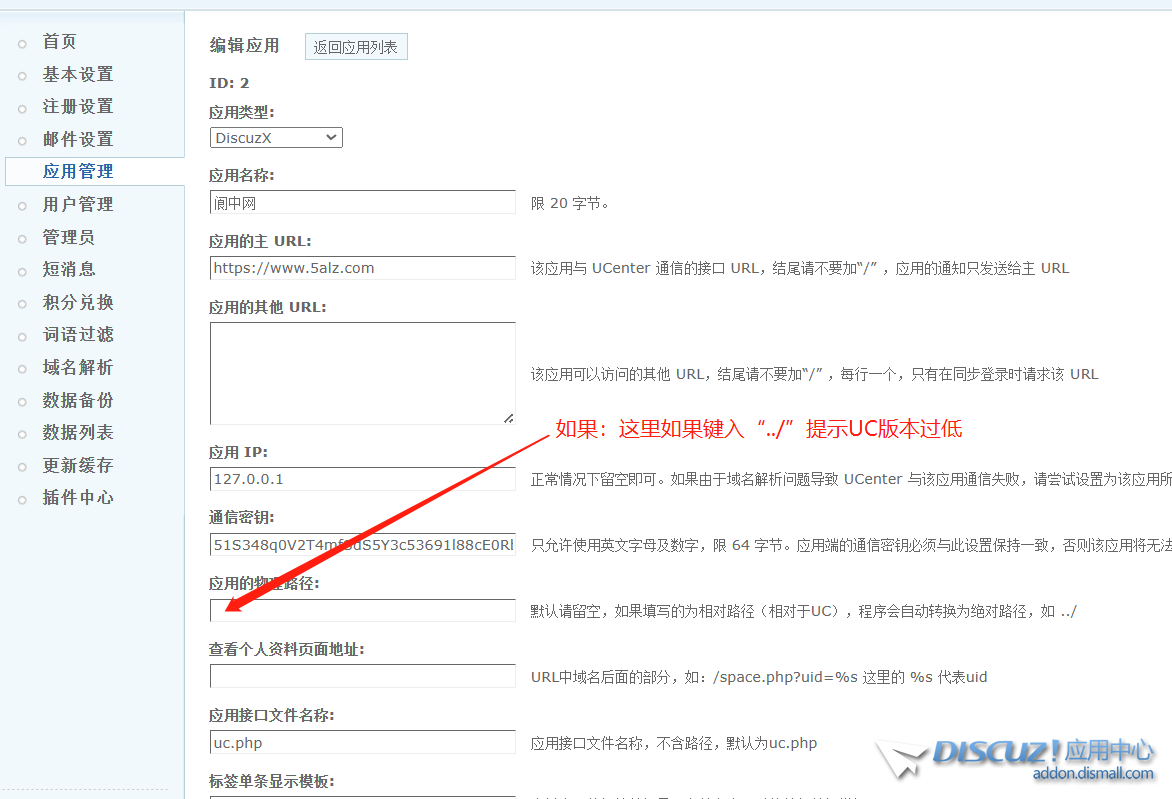Screen dimensions: 1172x799
Task: Expand the 应用类型 DiscuzX dropdown
Action: tap(276, 138)
